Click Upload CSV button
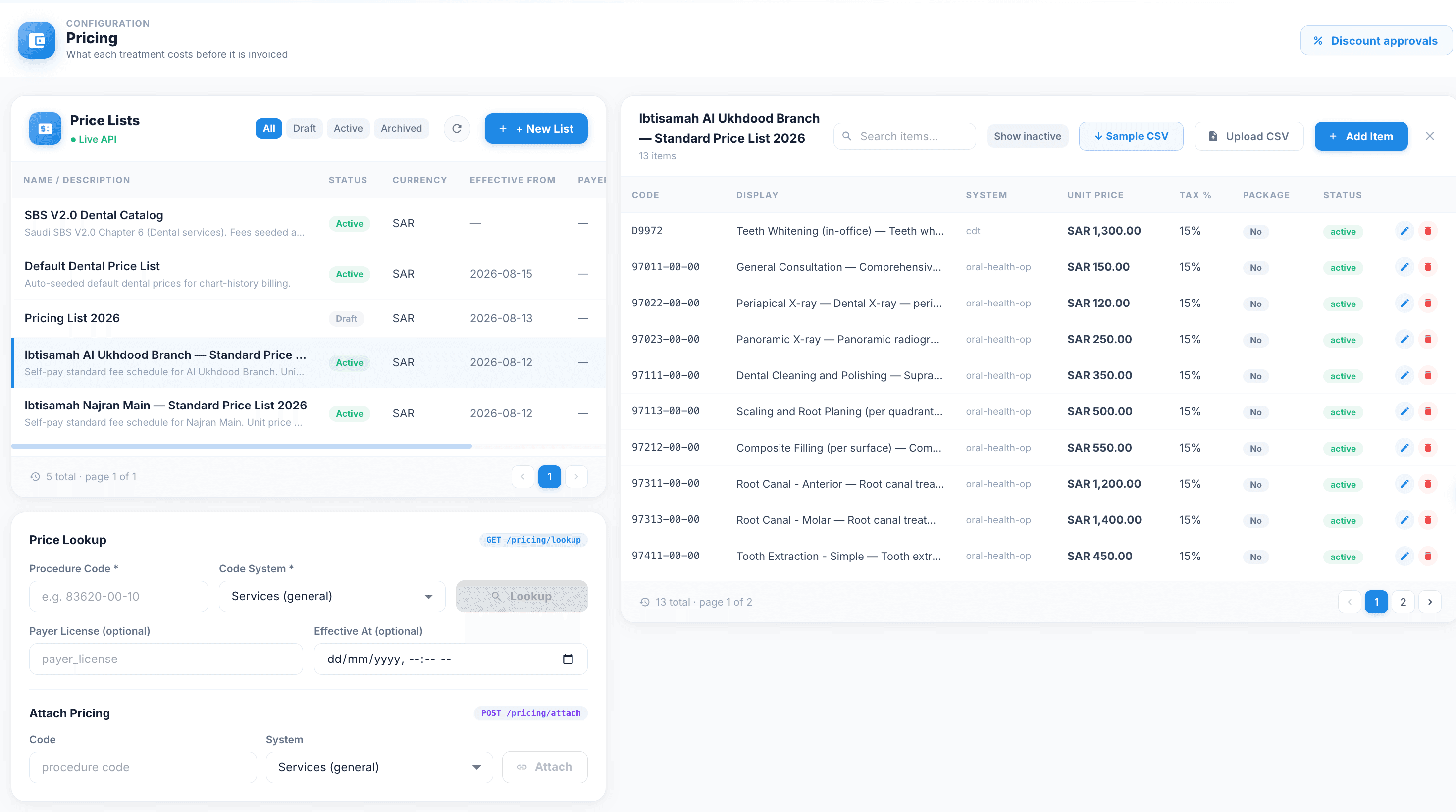This screenshot has width=1456, height=812. (1248, 136)
